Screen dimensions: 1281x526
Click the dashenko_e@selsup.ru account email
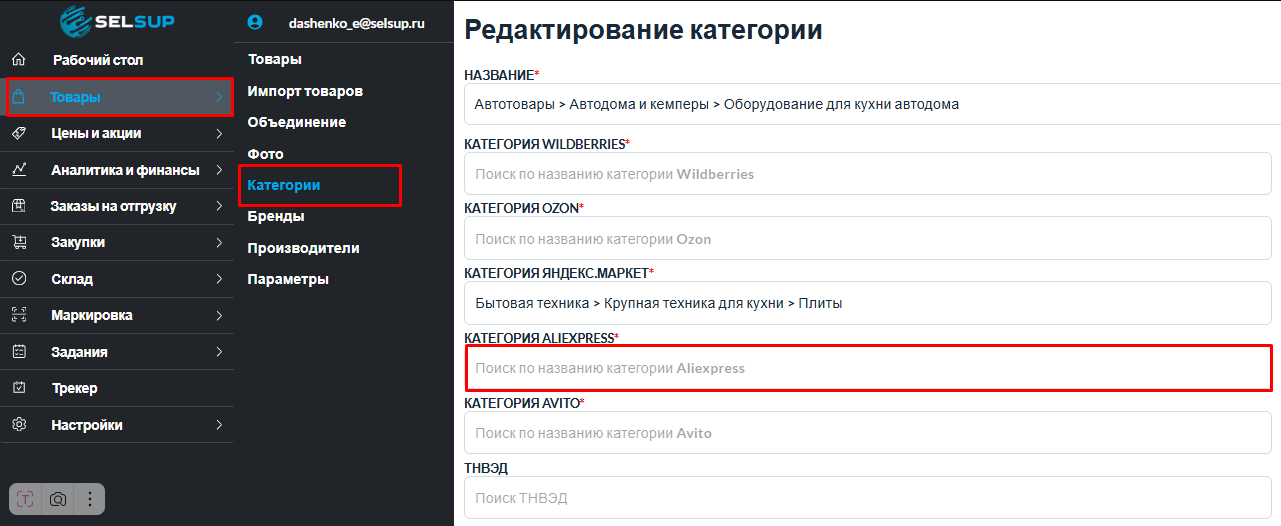coord(357,22)
